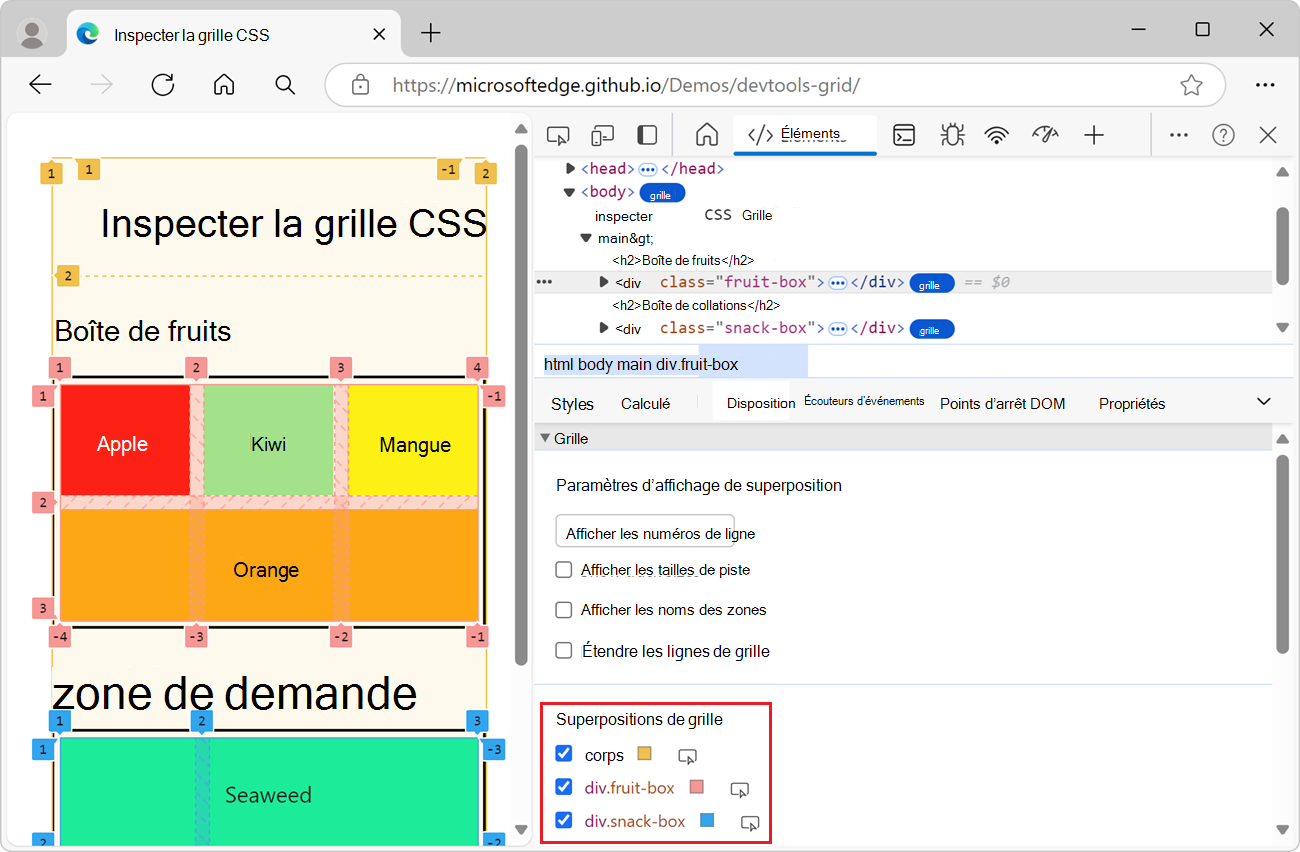
Task: Click the pink swatch next to div.fruit-box
Action: [x=697, y=788]
